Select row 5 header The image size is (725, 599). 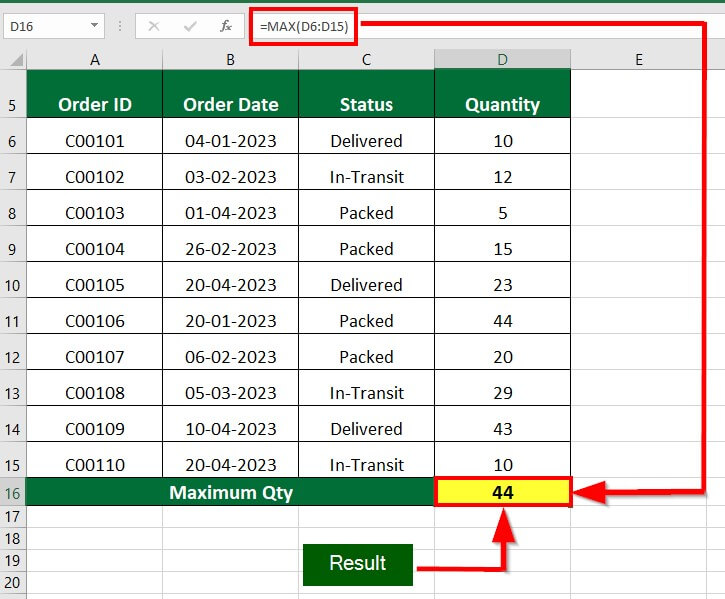coord(12,94)
